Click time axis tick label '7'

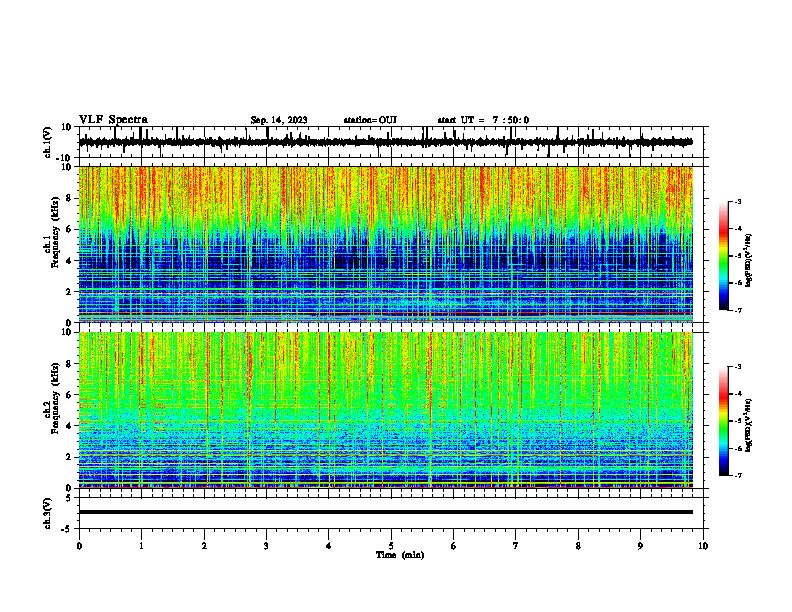[516, 546]
